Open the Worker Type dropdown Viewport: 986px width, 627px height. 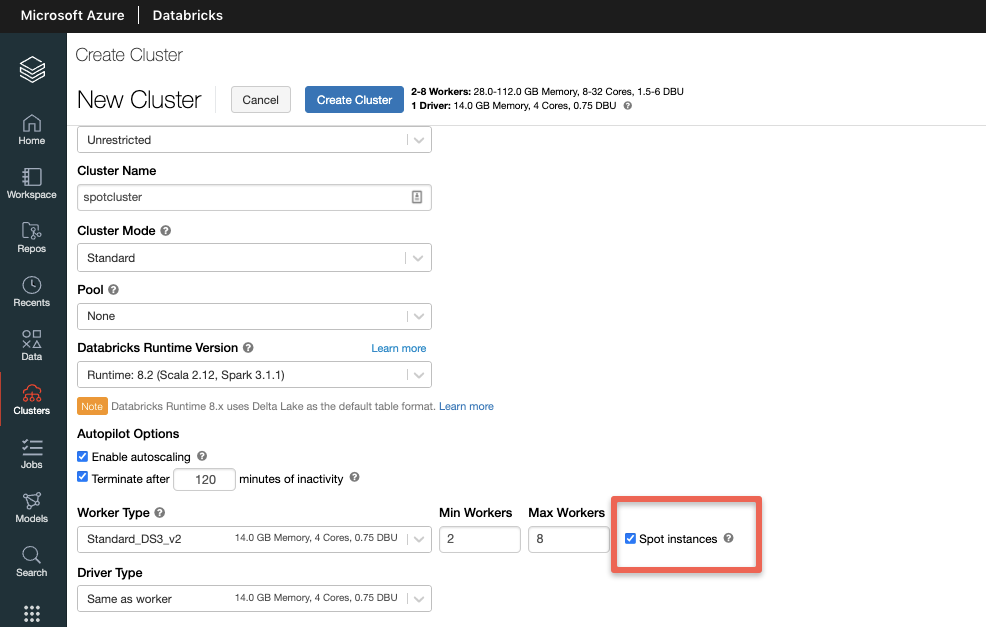pyautogui.click(x=254, y=539)
